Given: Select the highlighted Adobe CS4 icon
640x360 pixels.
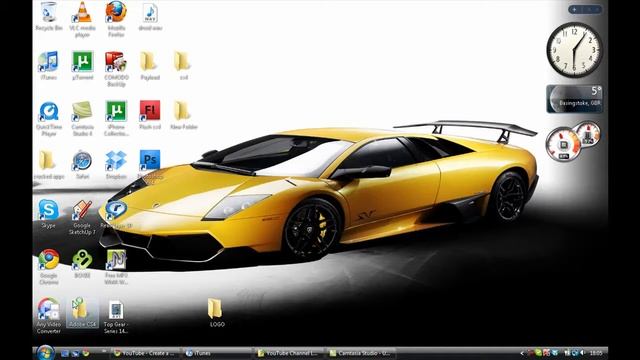Looking at the screenshot, I should click(x=82, y=313).
